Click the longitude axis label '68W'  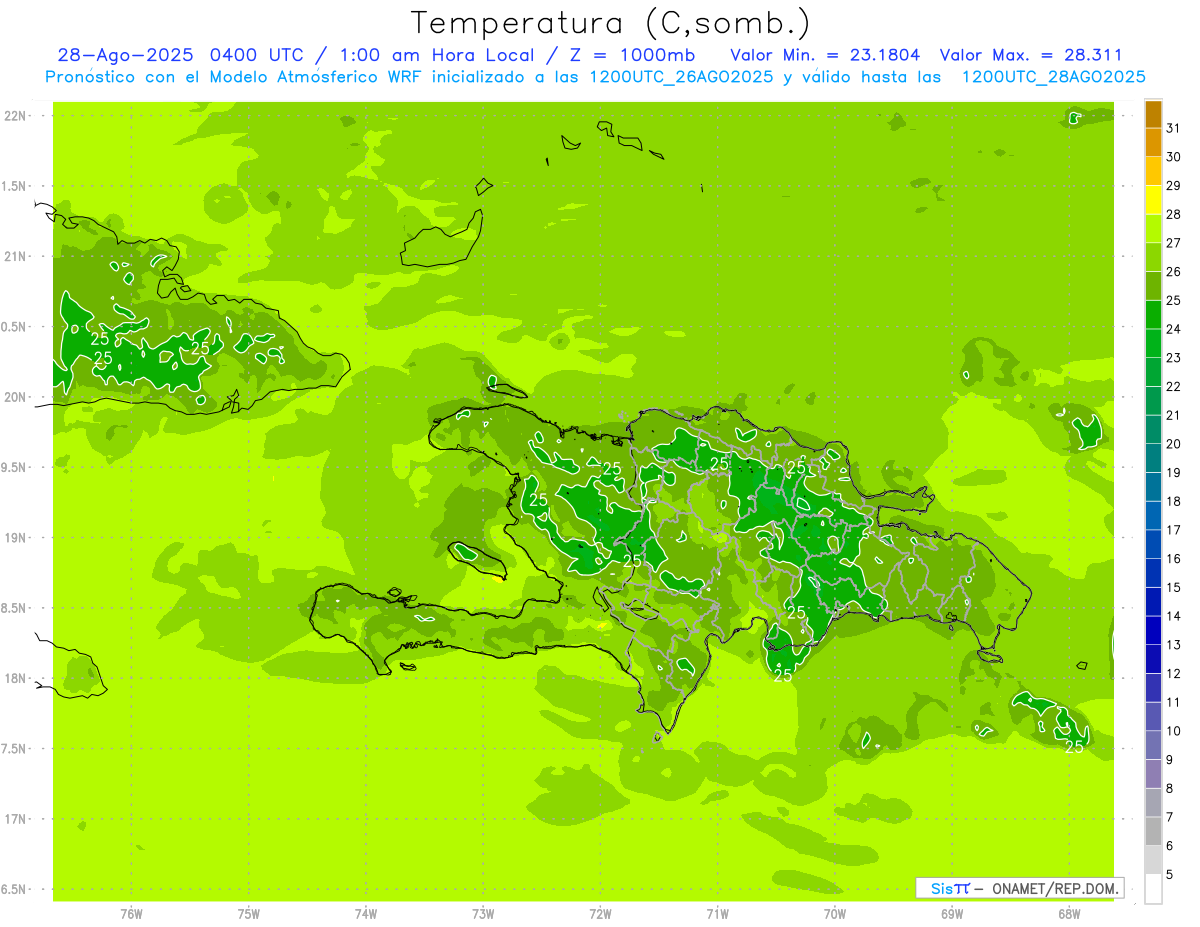tap(1069, 914)
